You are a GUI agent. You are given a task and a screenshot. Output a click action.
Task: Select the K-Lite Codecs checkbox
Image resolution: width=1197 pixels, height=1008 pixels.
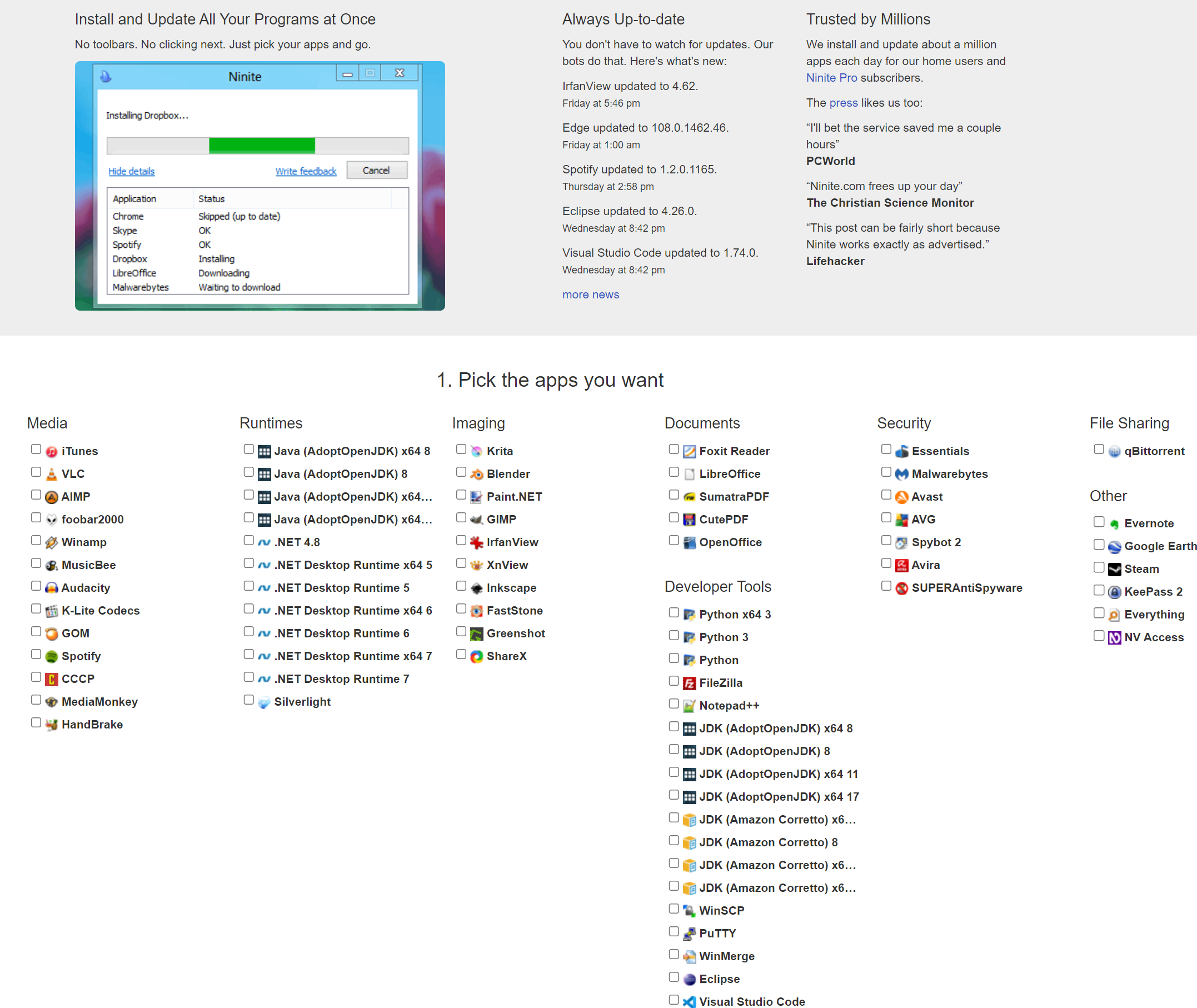(36, 609)
